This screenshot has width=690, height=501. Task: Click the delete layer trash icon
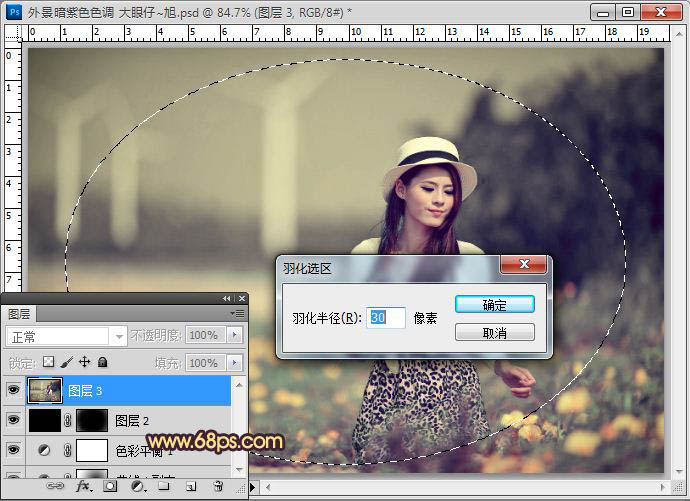pos(217,487)
